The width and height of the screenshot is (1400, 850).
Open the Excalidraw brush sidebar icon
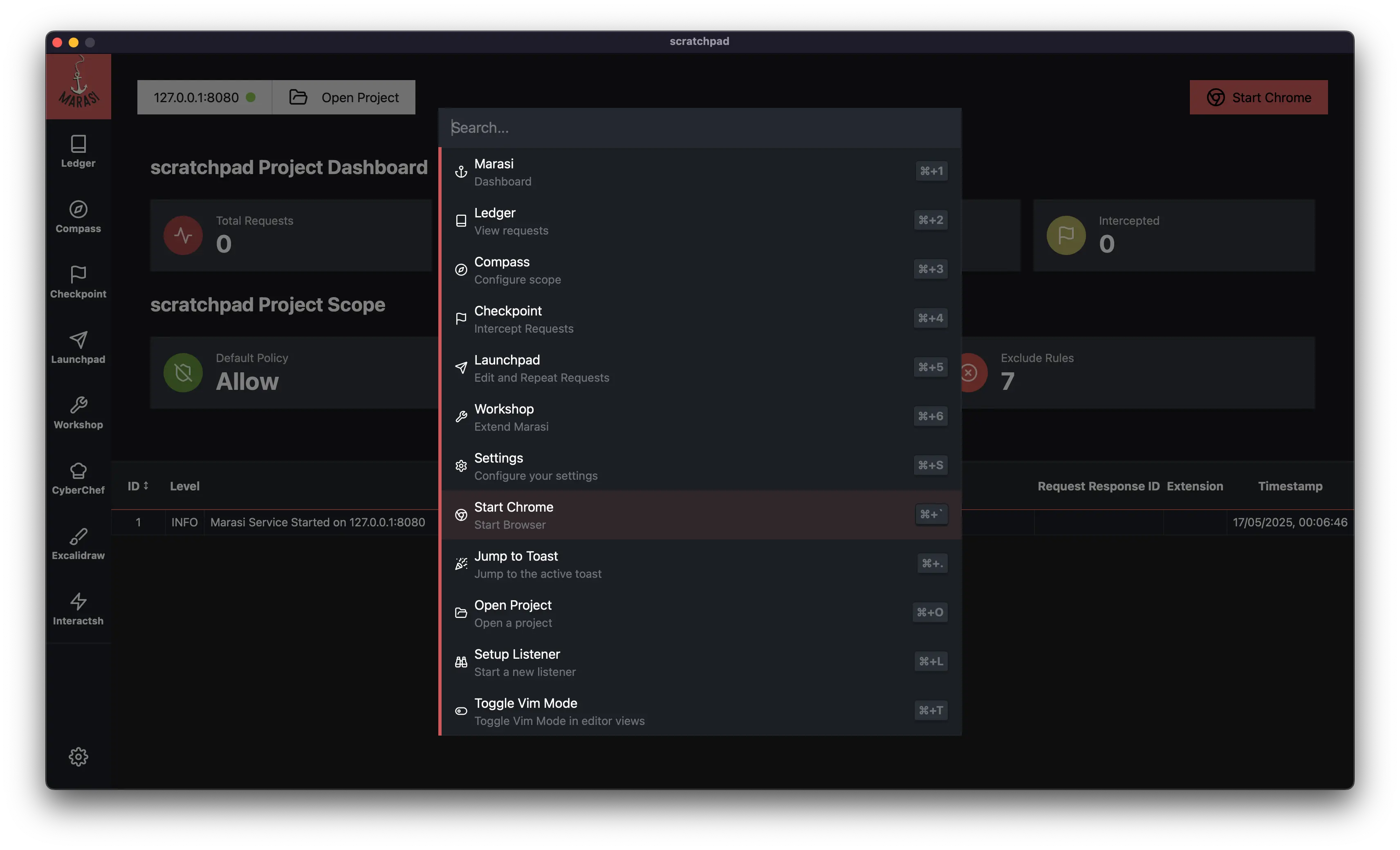(x=79, y=544)
